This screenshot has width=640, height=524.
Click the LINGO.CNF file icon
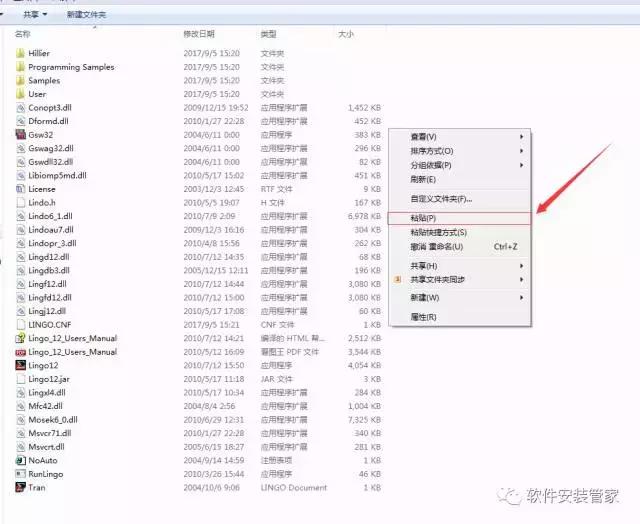point(20,324)
